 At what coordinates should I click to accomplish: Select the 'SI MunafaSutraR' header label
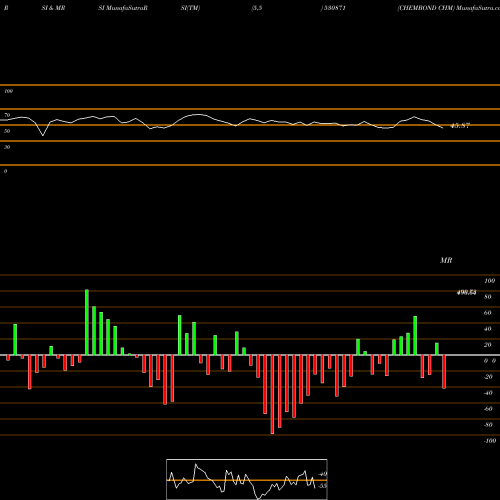click(x=123, y=8)
